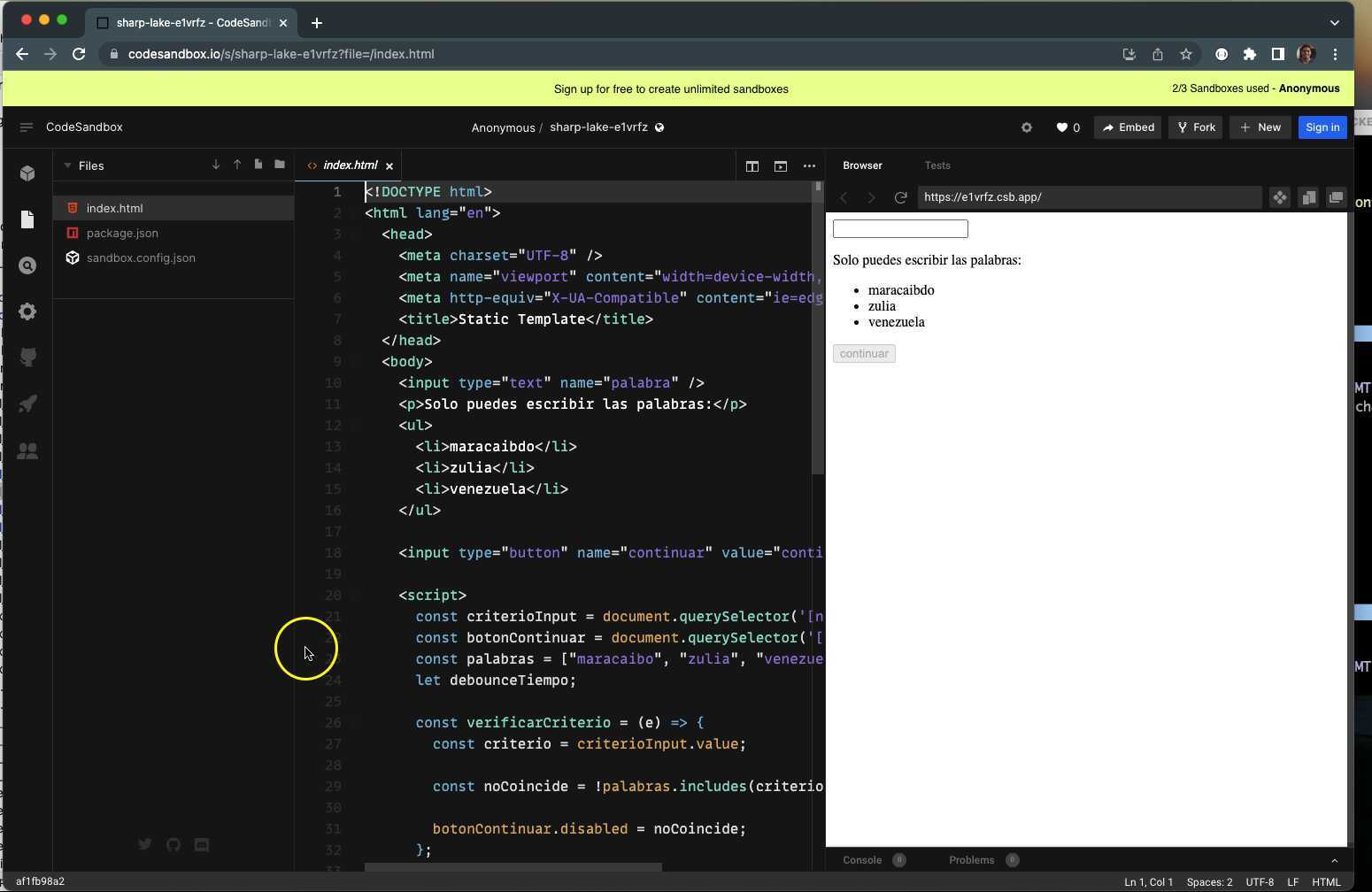Viewport: 1372px width, 892px height.
Task: Toggle the split editor layout icon
Action: (752, 166)
